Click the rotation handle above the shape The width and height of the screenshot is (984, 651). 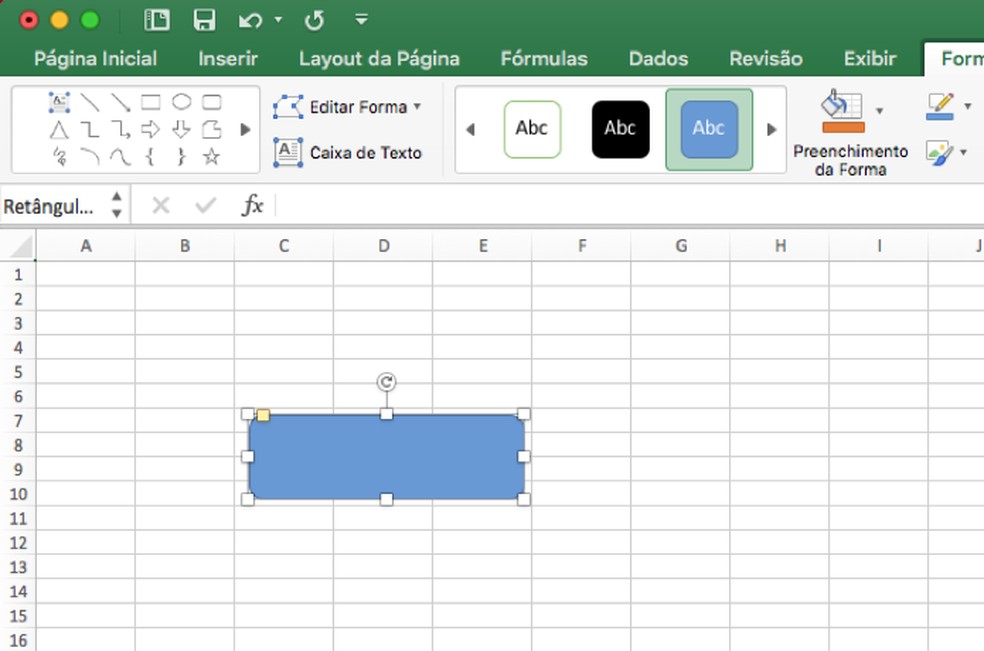tap(387, 382)
